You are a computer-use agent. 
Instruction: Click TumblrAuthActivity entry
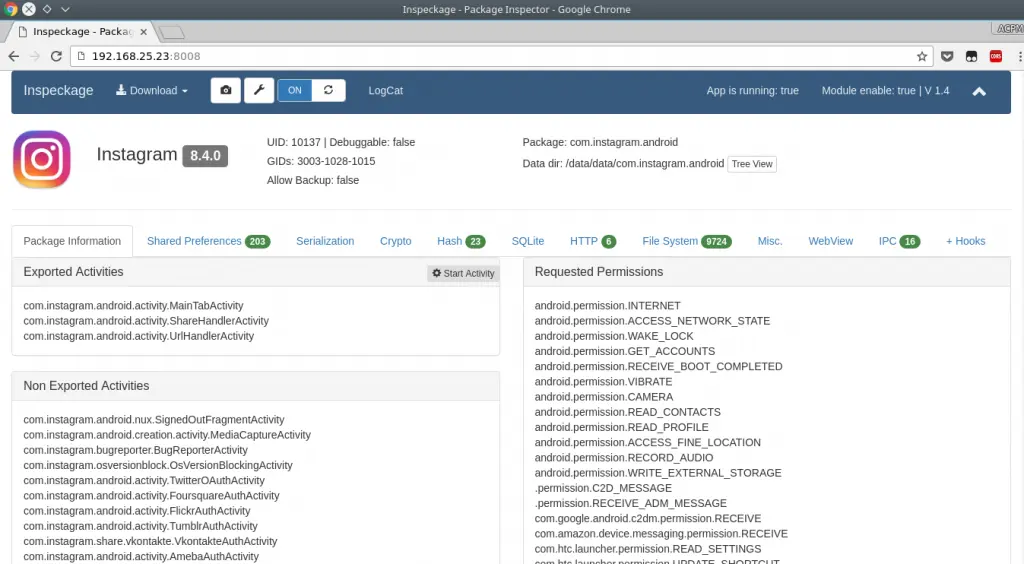(140, 525)
